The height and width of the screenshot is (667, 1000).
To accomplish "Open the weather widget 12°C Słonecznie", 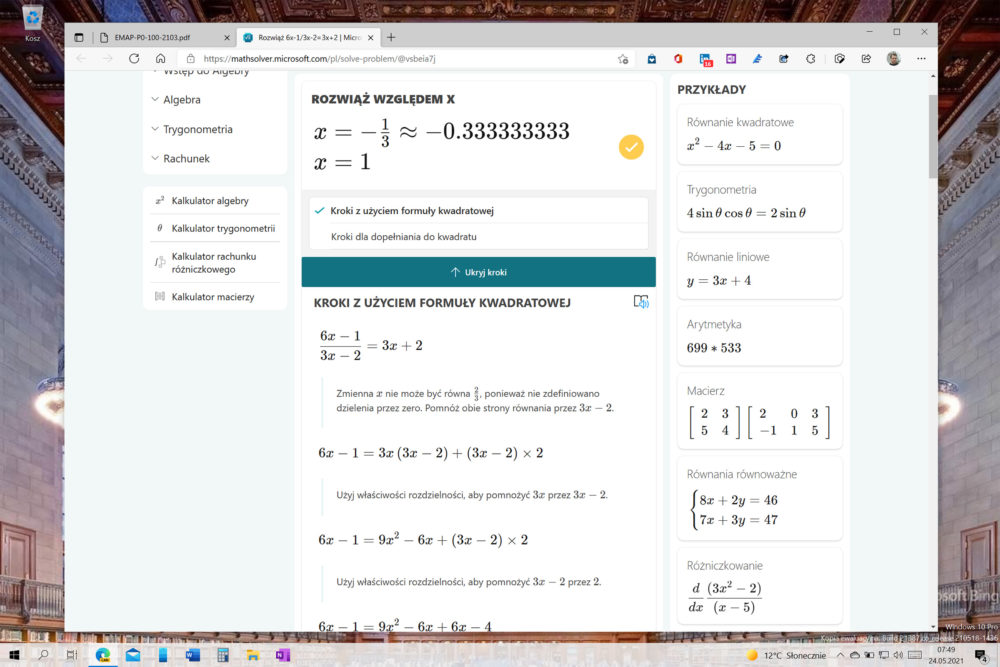I will pos(786,655).
